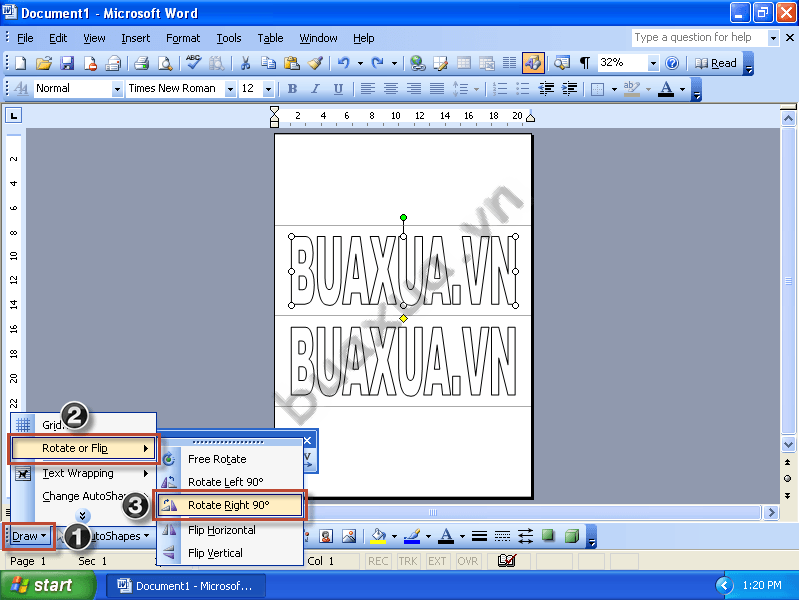Choose Rotate Right 90° option

coord(230,505)
